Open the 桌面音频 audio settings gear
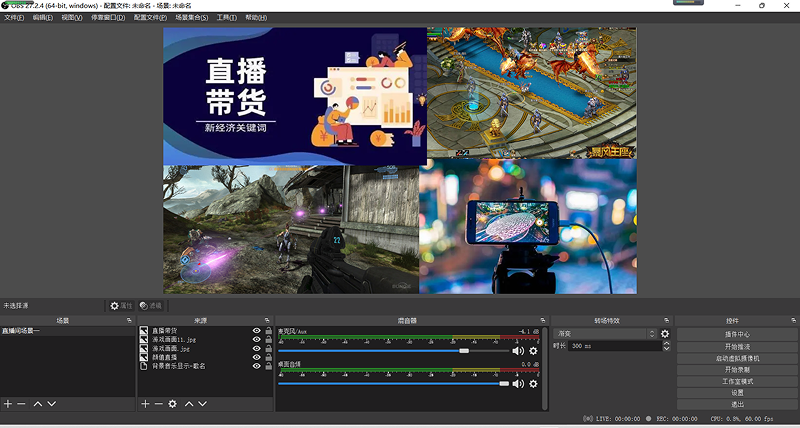The width and height of the screenshot is (800, 428). (x=533, y=384)
